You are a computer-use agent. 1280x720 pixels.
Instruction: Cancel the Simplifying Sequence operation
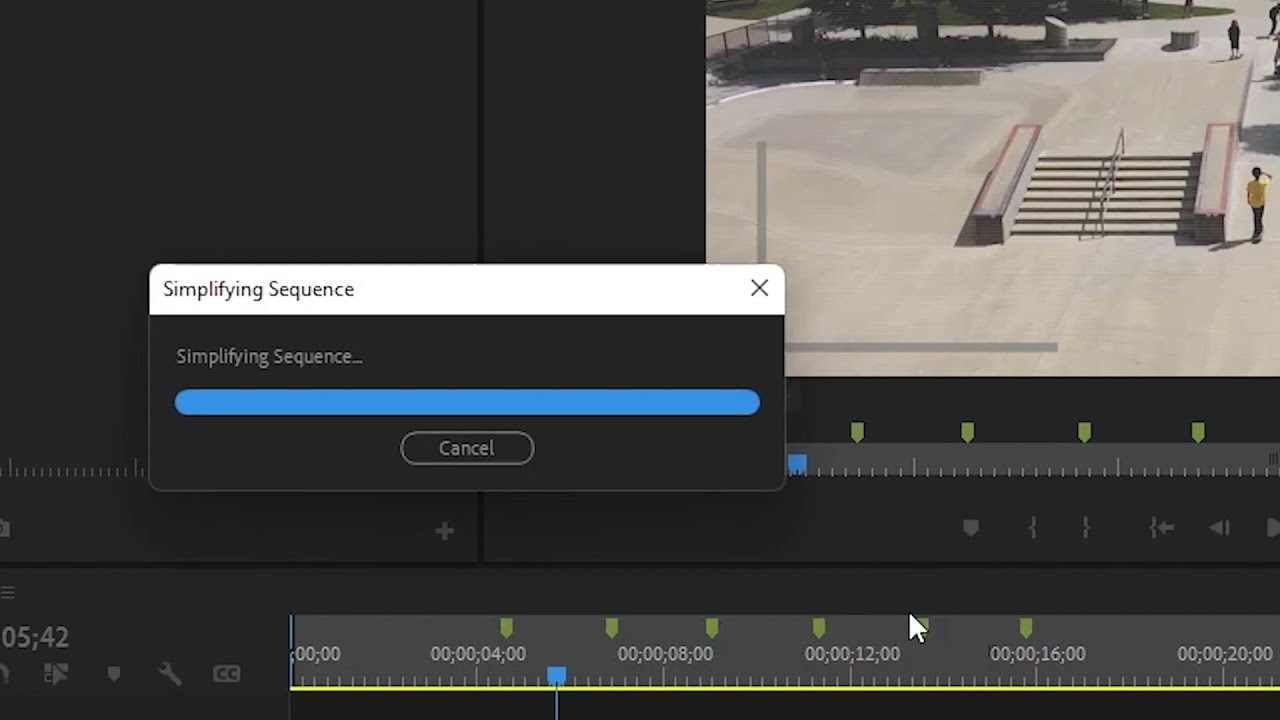[467, 448]
